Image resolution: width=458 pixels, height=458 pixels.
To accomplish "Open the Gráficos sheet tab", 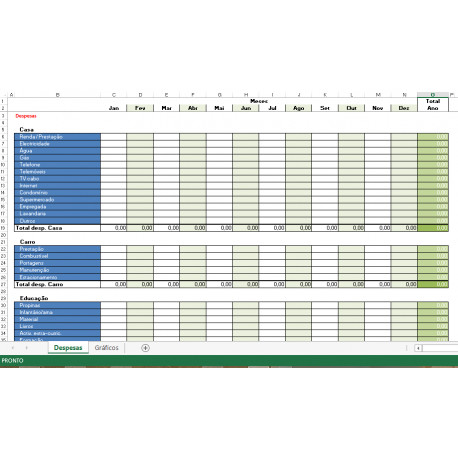I will point(106,347).
